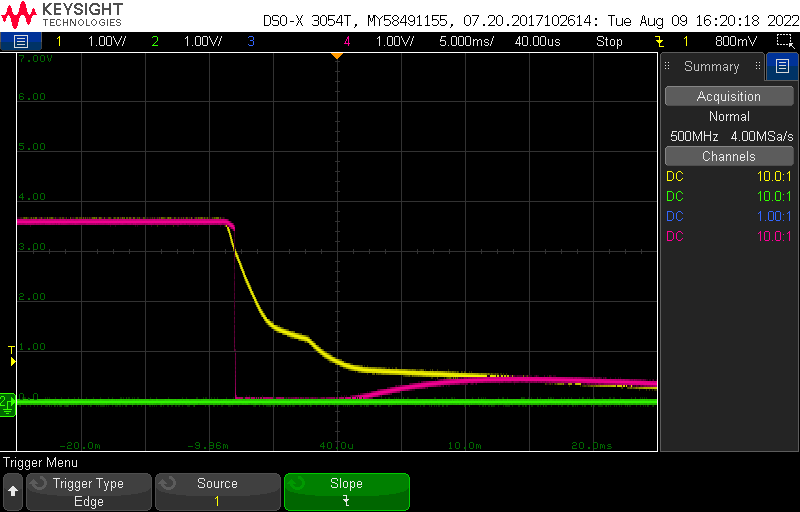Click the blue DC channel 3 coupling
Screen dimensions: 800x512
point(674,216)
